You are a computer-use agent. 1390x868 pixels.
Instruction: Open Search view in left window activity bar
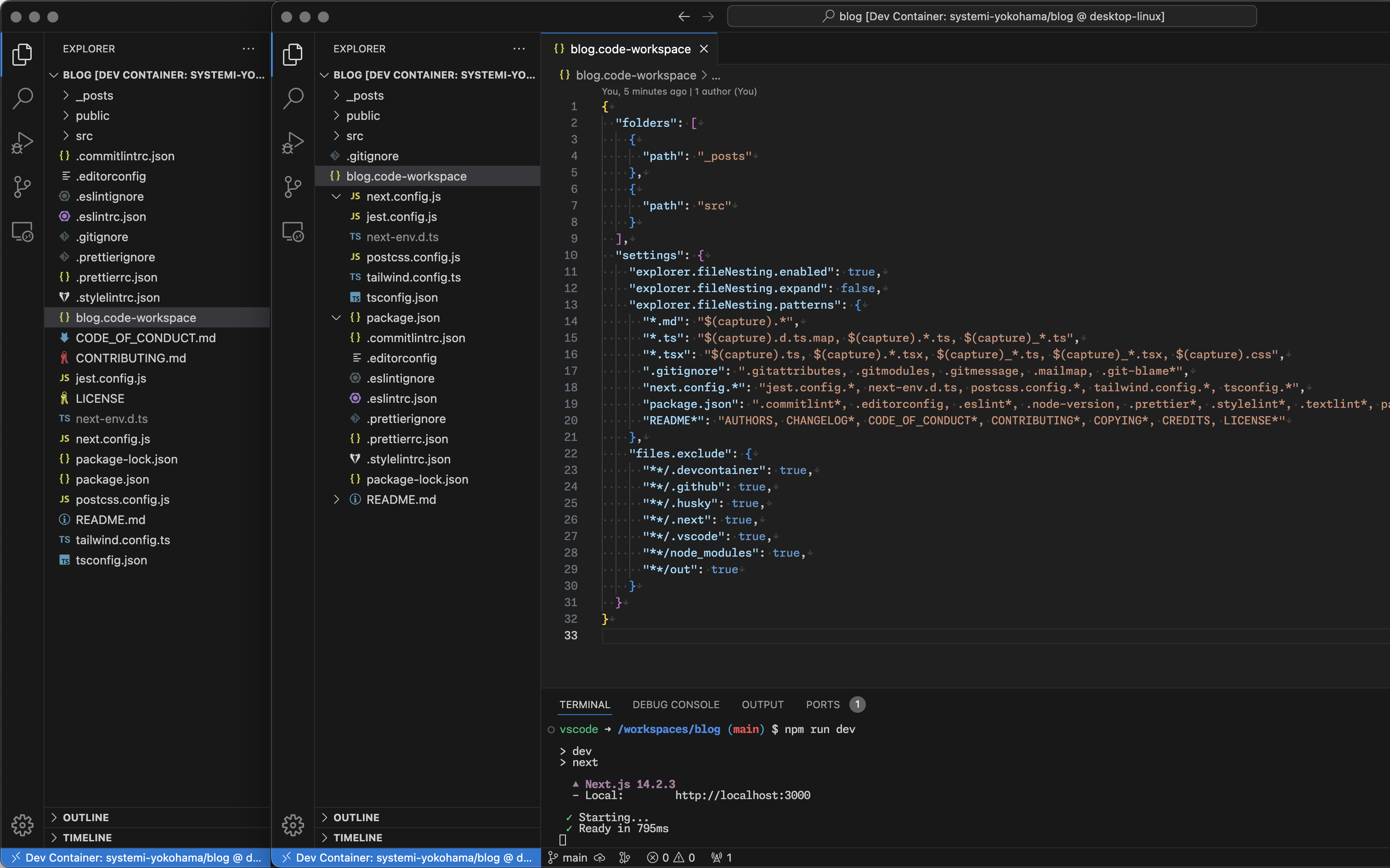22,98
